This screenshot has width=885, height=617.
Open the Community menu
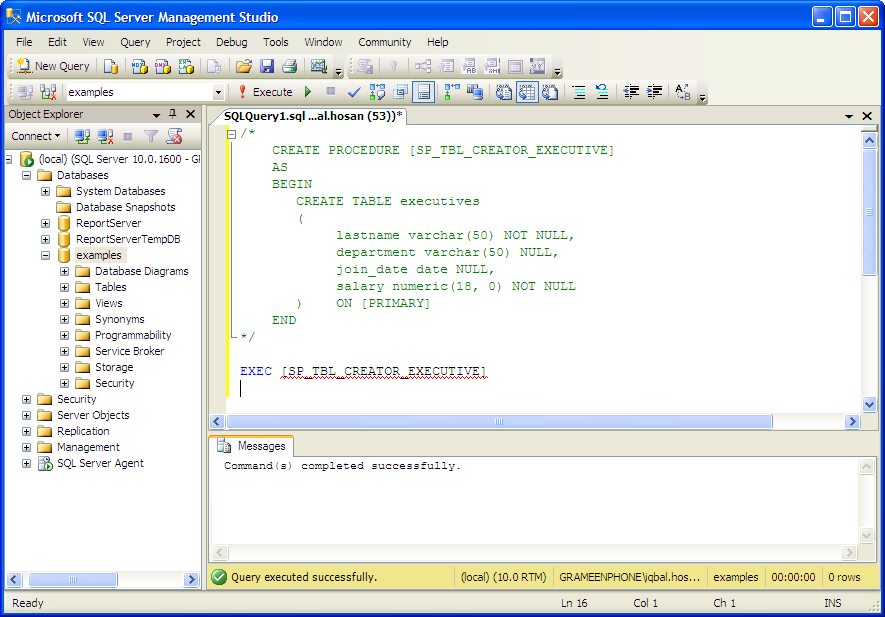click(x=384, y=42)
